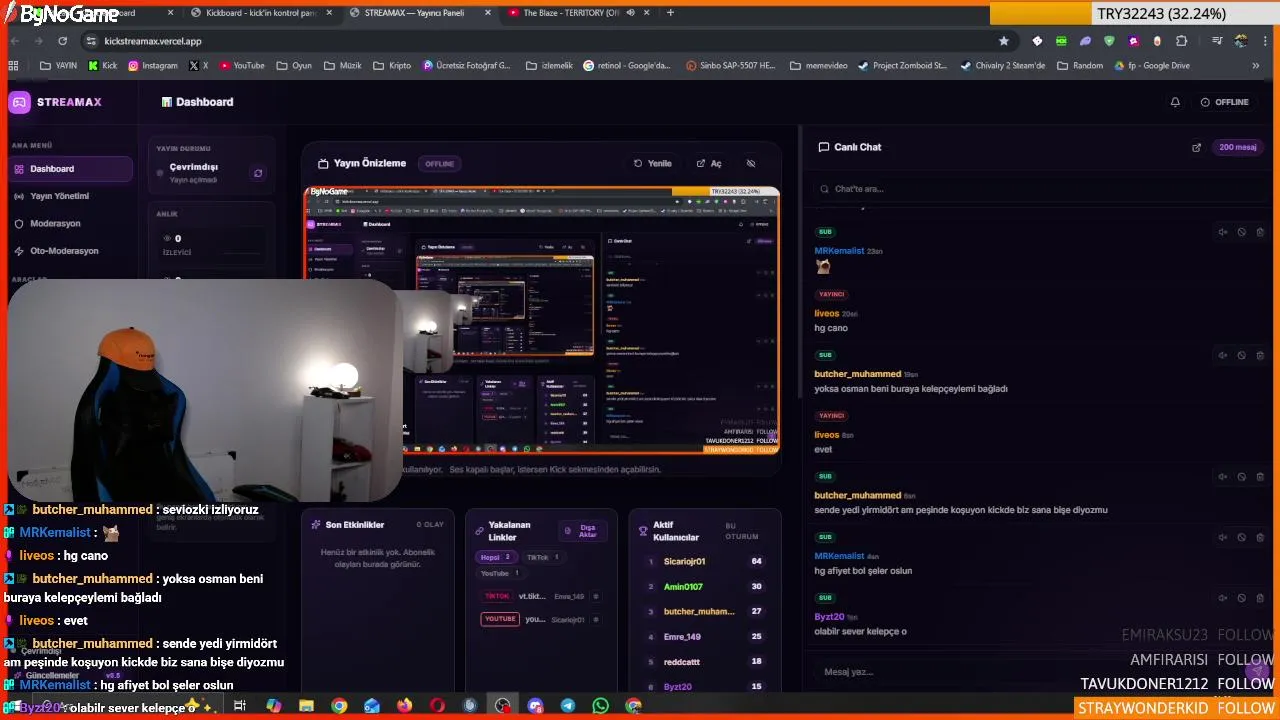Click username liveos in hg cano message

coord(826,314)
